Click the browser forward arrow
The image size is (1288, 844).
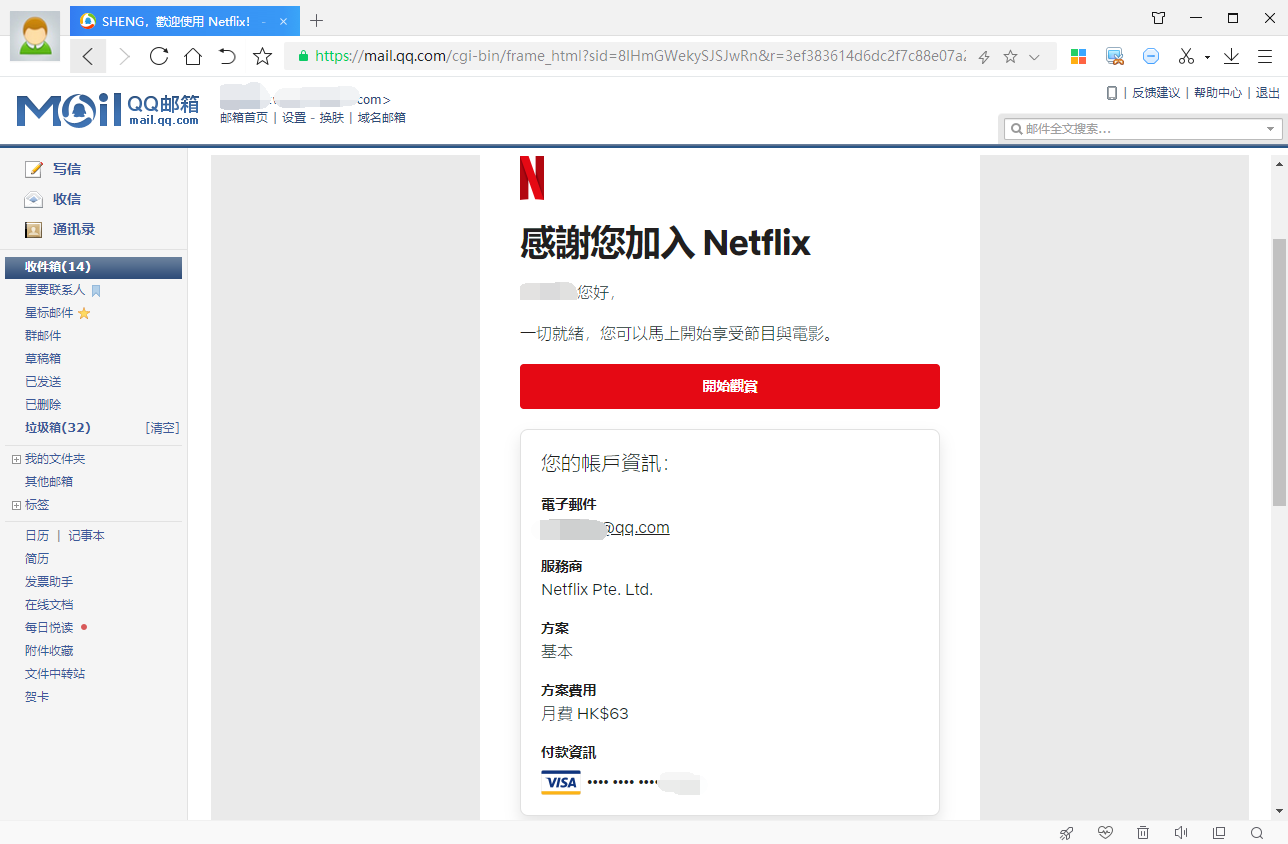(x=124, y=57)
